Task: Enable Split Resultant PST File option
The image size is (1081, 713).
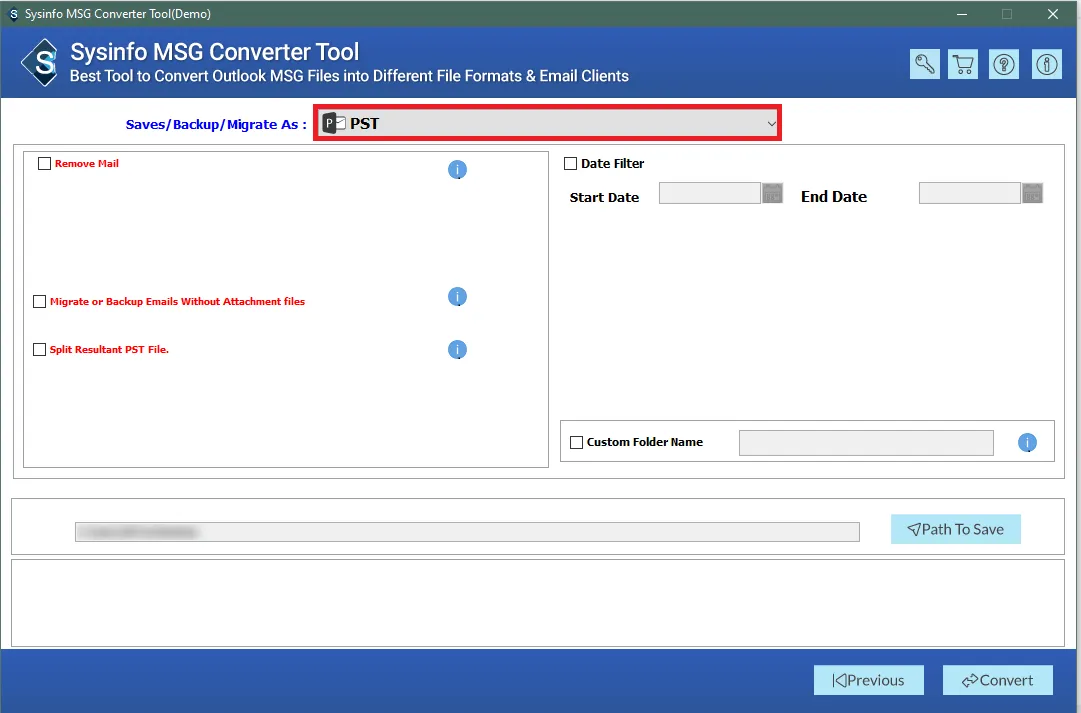Action: [40, 350]
